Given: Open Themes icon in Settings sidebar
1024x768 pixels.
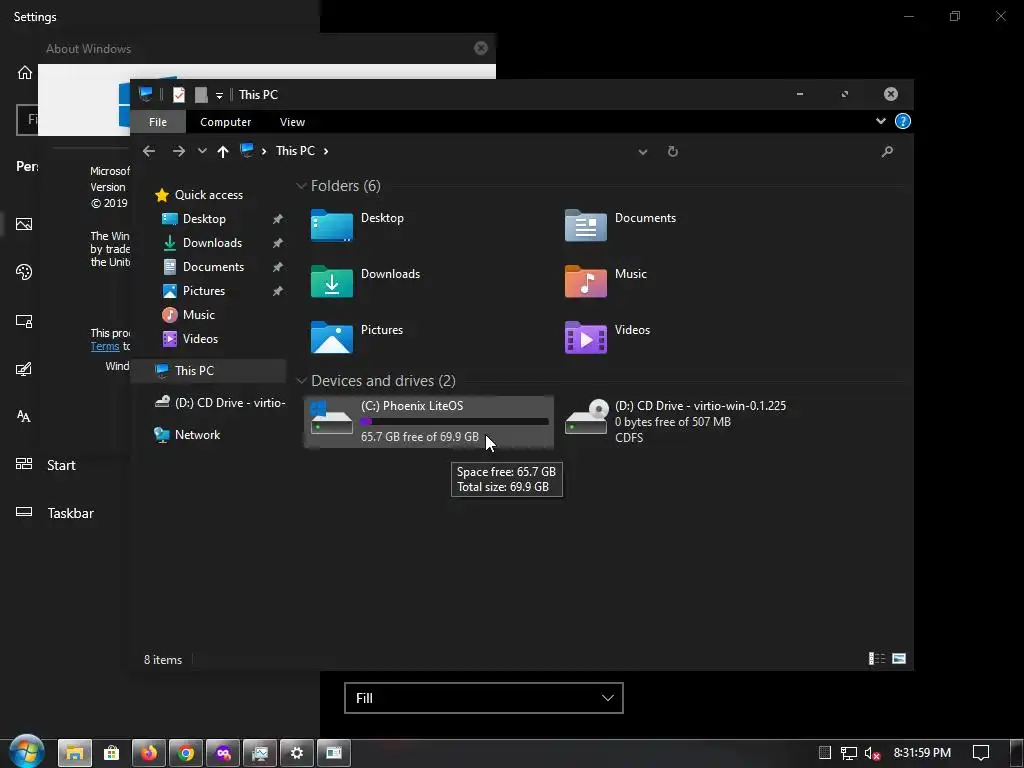Looking at the screenshot, I should (x=24, y=370).
